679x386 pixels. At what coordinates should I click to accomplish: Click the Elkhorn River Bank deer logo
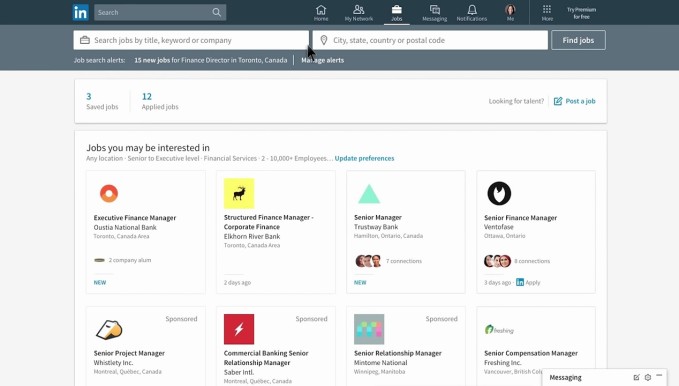(x=239, y=193)
